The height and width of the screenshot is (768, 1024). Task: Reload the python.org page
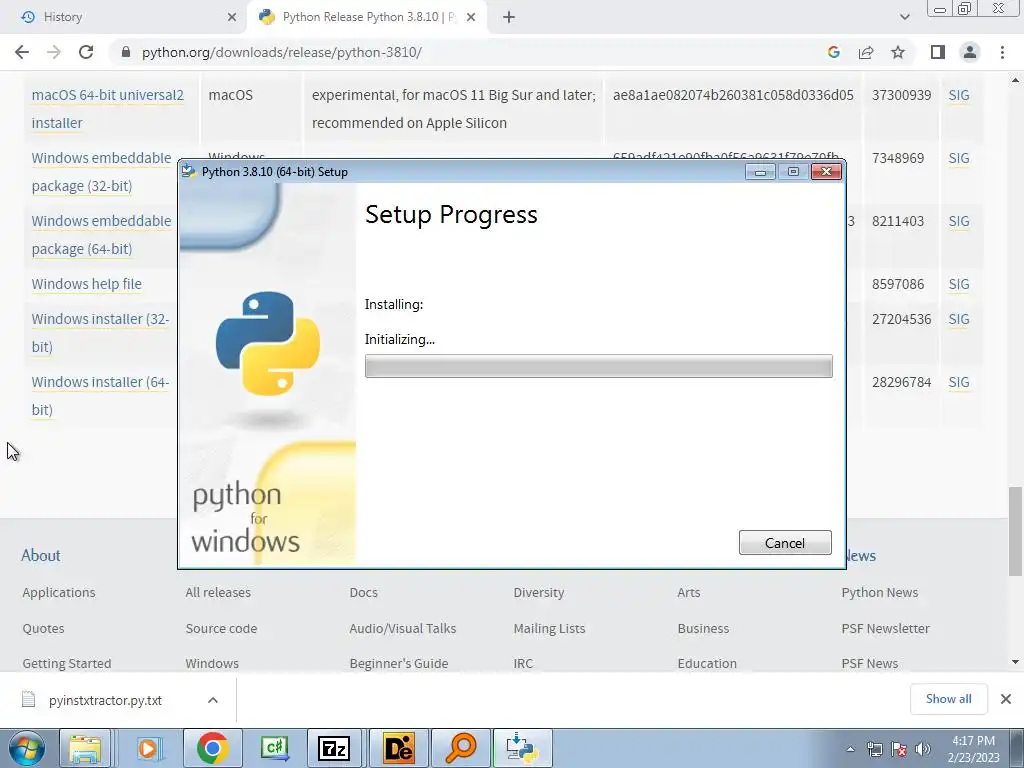[86, 52]
